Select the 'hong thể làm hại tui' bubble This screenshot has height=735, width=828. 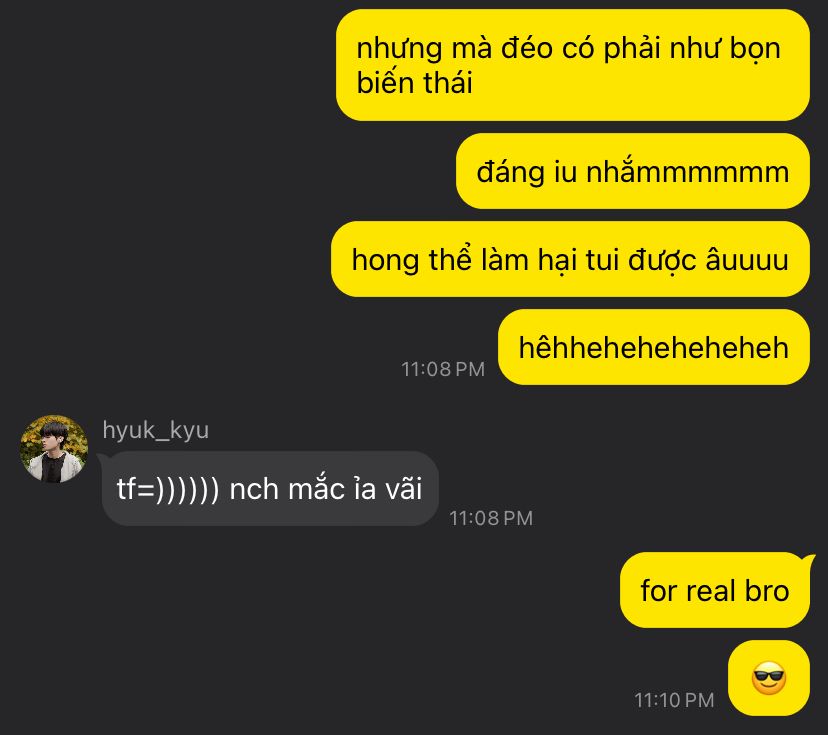tap(570, 259)
